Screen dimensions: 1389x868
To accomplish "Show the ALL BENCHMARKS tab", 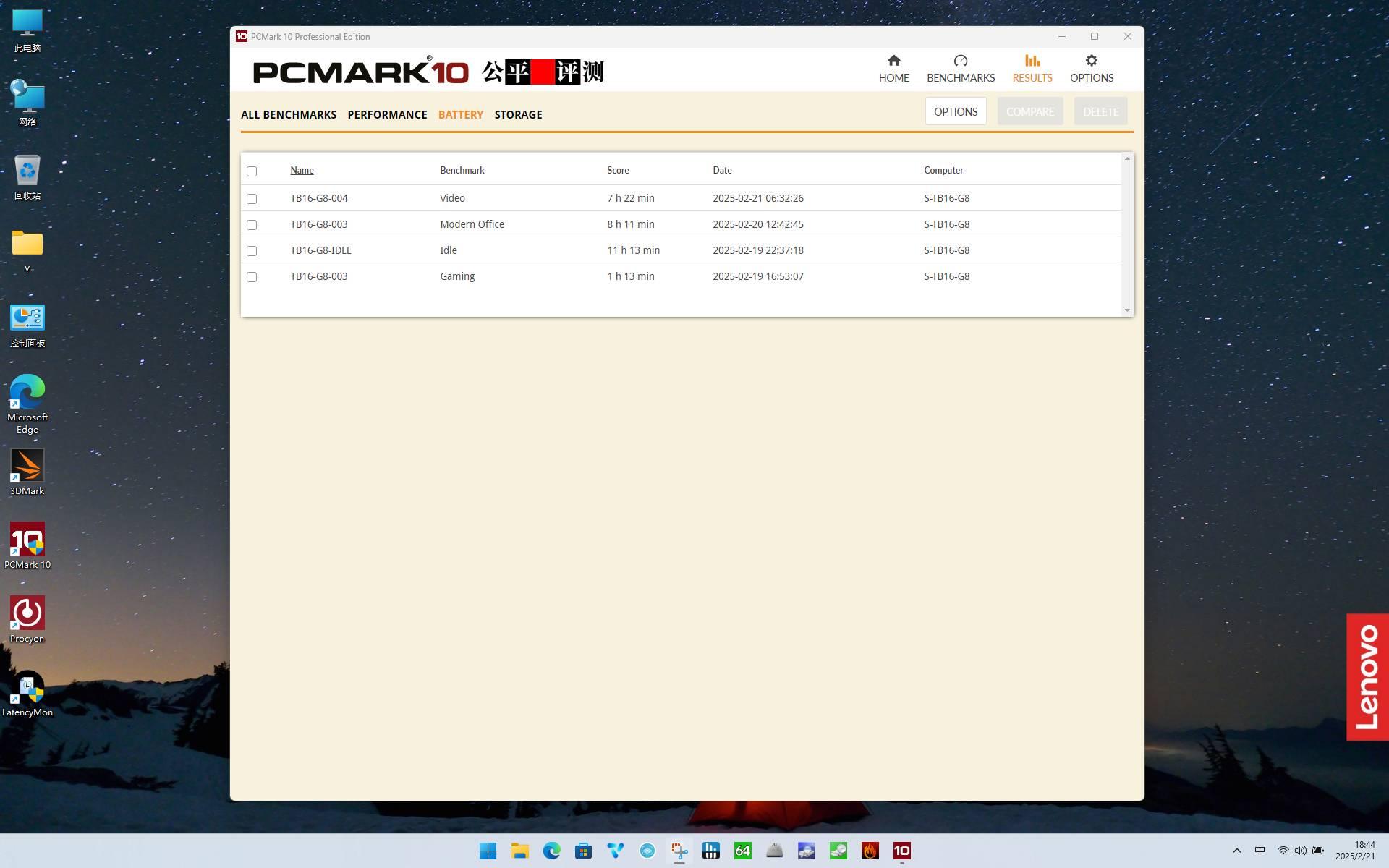I will point(288,115).
